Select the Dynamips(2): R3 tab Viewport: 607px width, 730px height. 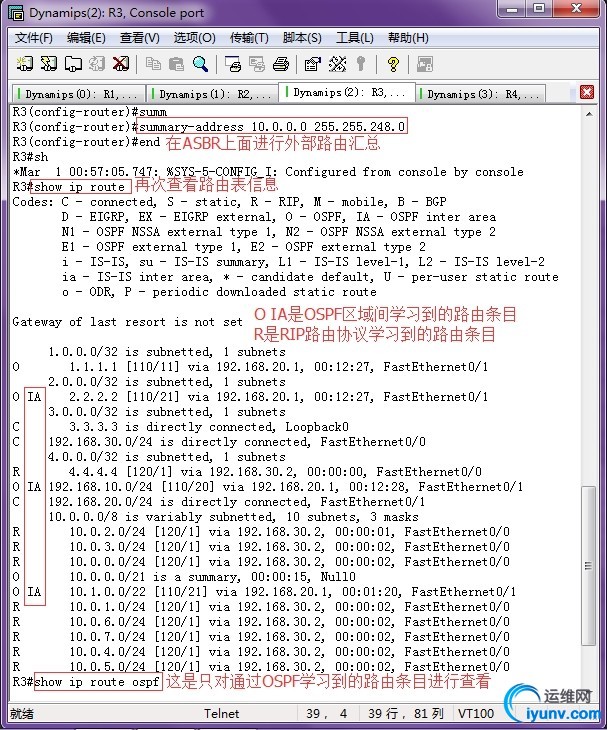click(x=346, y=92)
